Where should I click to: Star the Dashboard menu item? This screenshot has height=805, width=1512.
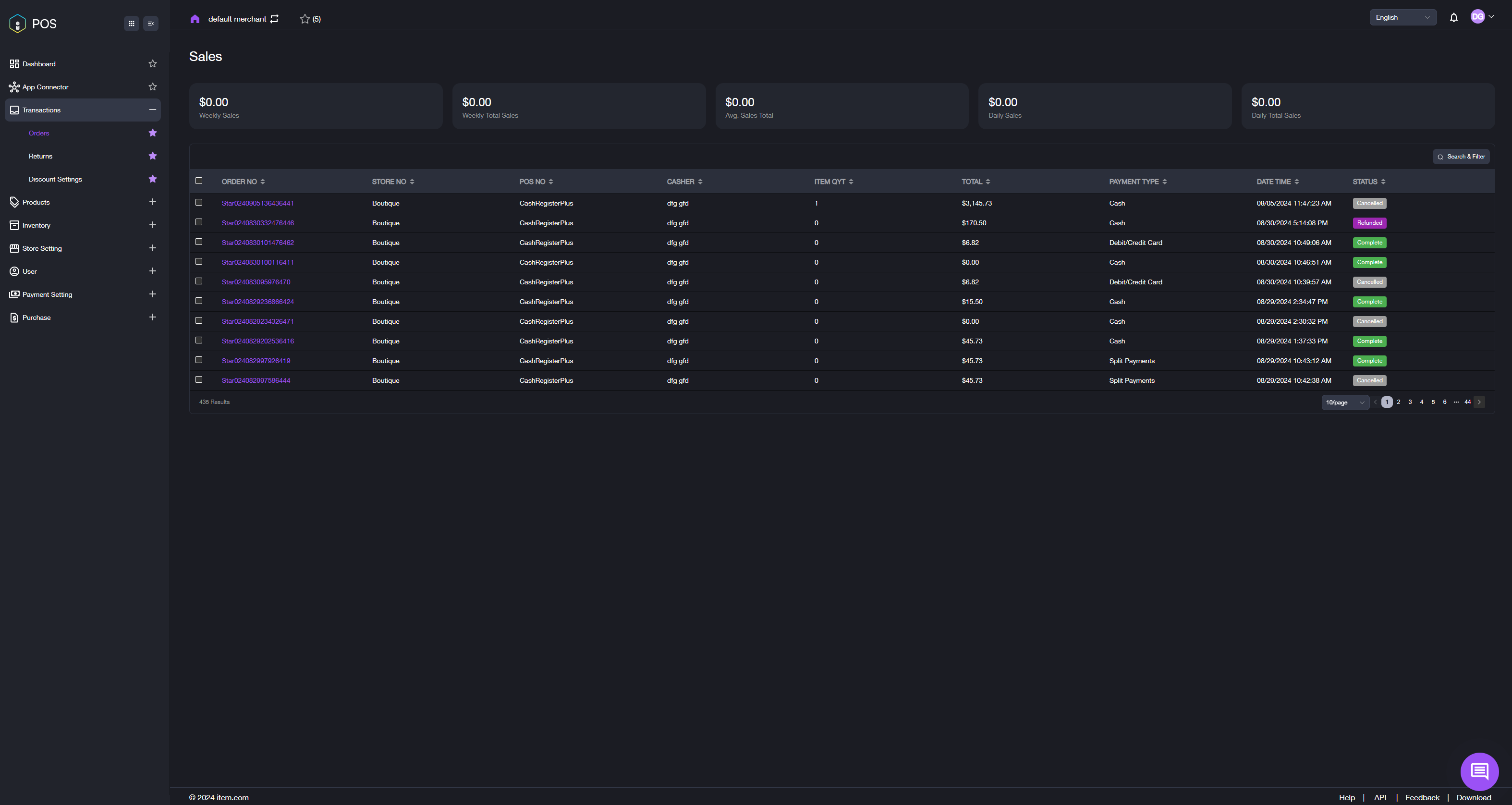pos(153,63)
